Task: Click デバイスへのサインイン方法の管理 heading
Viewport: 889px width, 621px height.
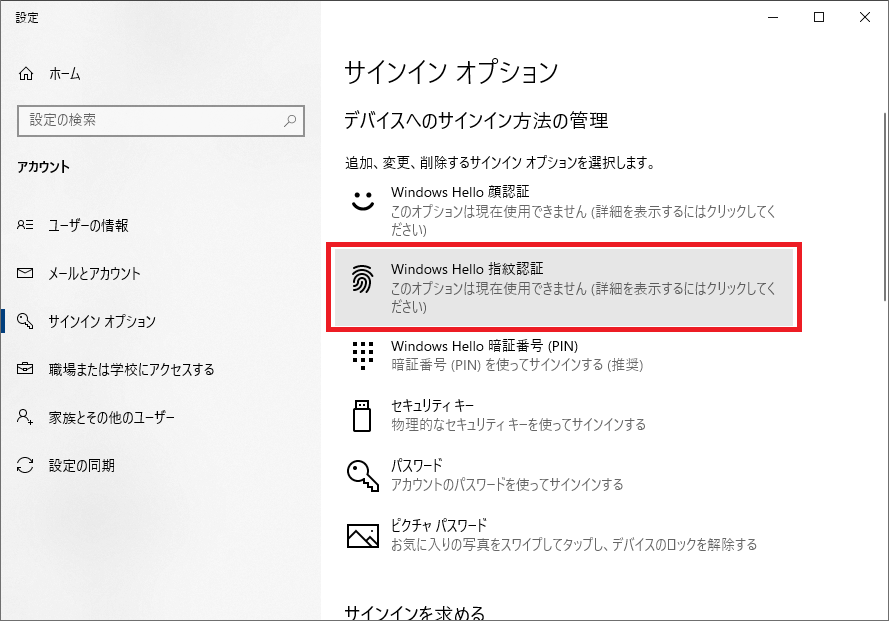Action: 476,121
